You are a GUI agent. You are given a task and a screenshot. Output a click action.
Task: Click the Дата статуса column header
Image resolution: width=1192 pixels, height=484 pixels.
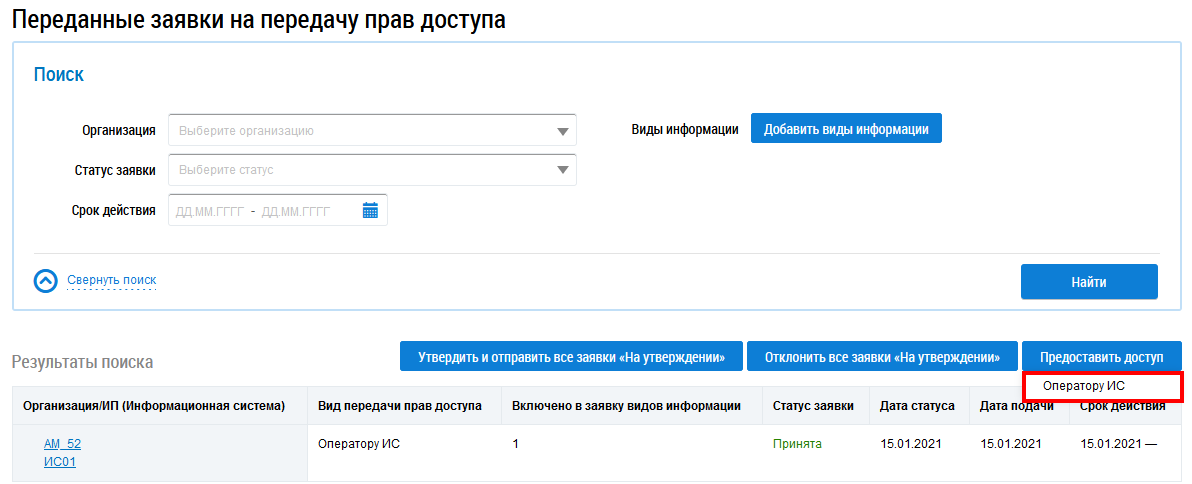(x=917, y=406)
